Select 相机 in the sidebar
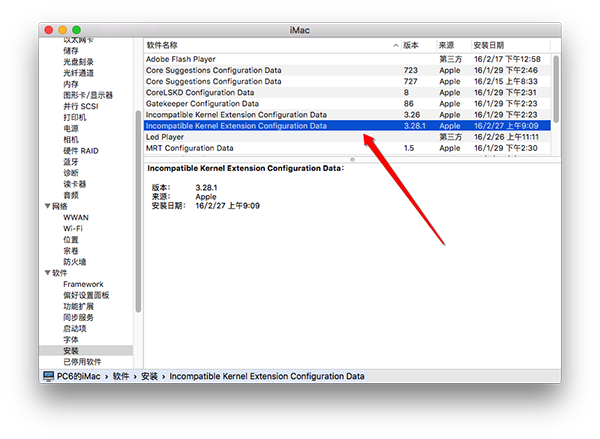The width and height of the screenshot is (600, 439). tap(71, 140)
